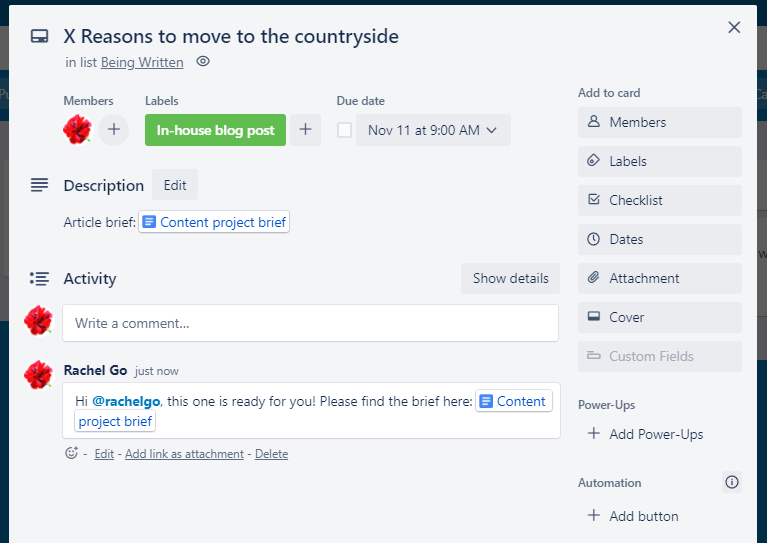Screen dimensions: 767x543
Task: Click the card title icon beside the heading
Action: [x=40, y=37]
